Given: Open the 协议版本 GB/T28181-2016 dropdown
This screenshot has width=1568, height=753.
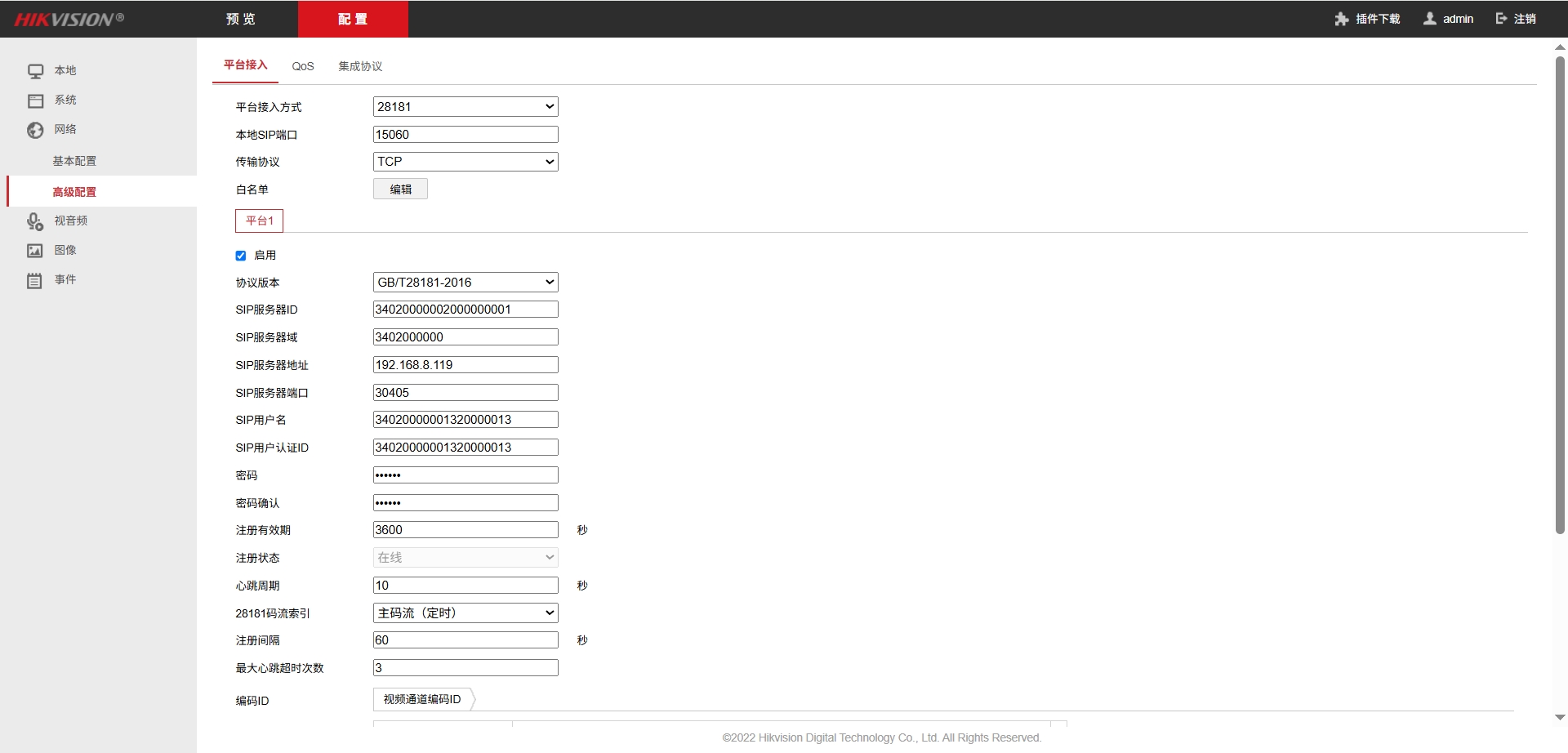Looking at the screenshot, I should tap(465, 283).
